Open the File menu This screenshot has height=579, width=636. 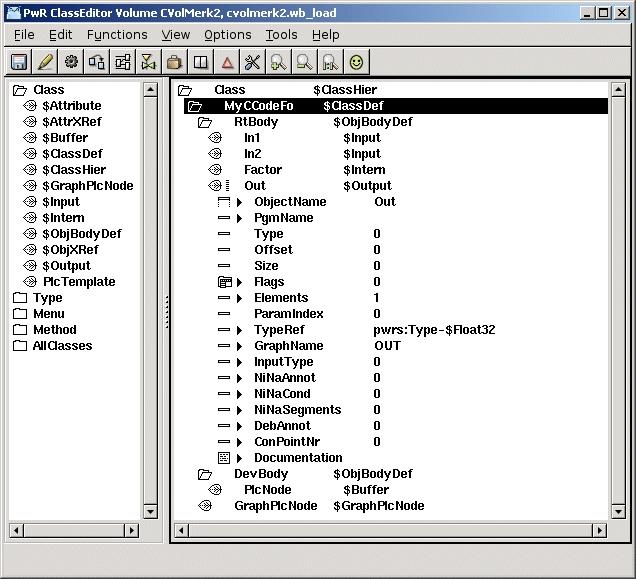[24, 35]
